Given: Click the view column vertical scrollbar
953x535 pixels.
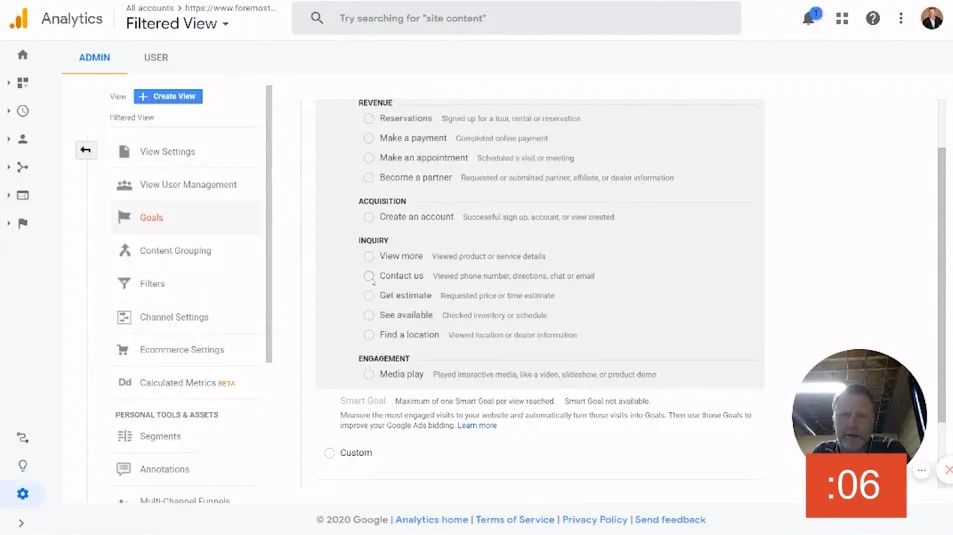Looking at the screenshot, I should pos(269,224).
